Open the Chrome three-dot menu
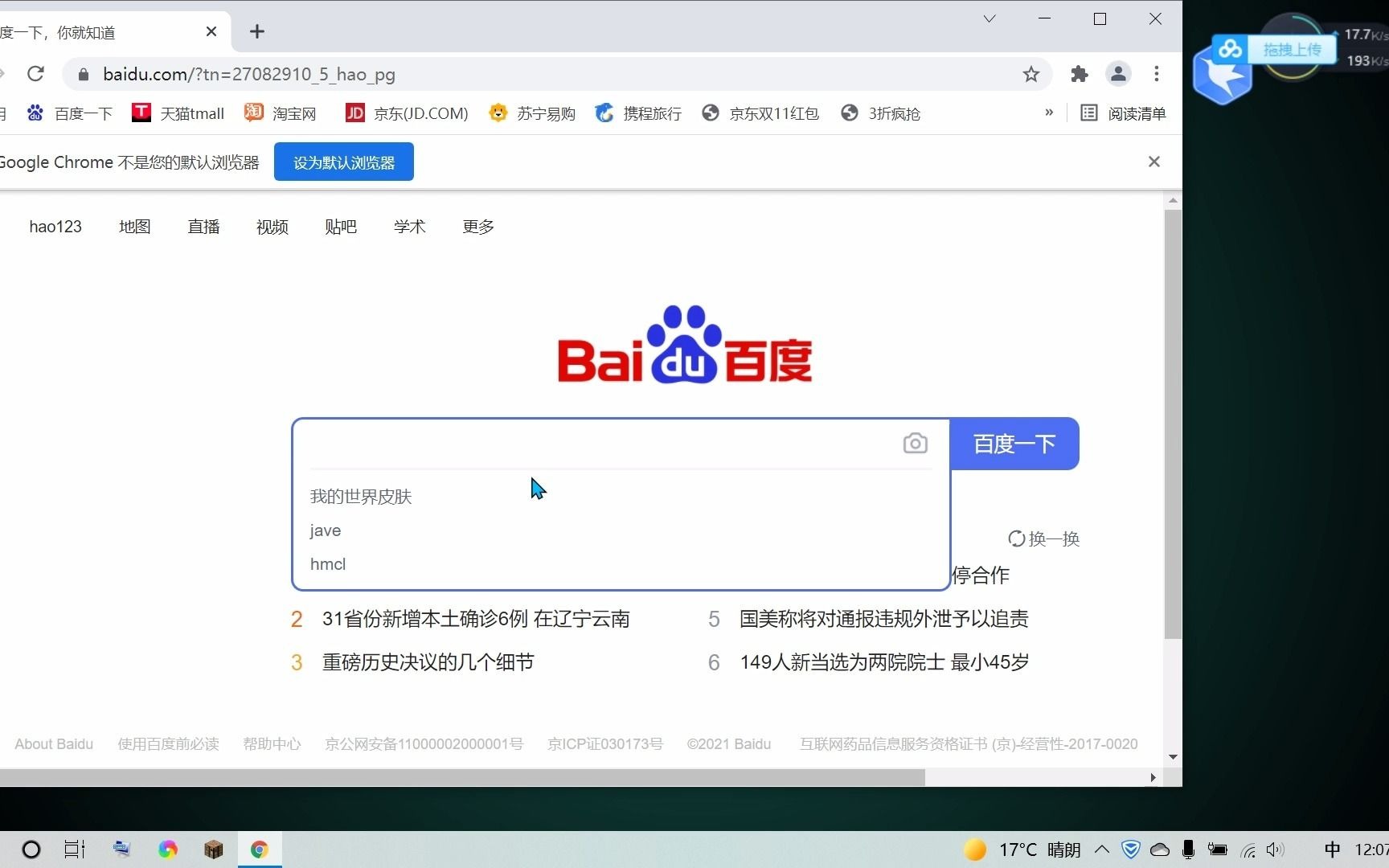Viewport: 1389px width, 868px height. [x=1156, y=73]
